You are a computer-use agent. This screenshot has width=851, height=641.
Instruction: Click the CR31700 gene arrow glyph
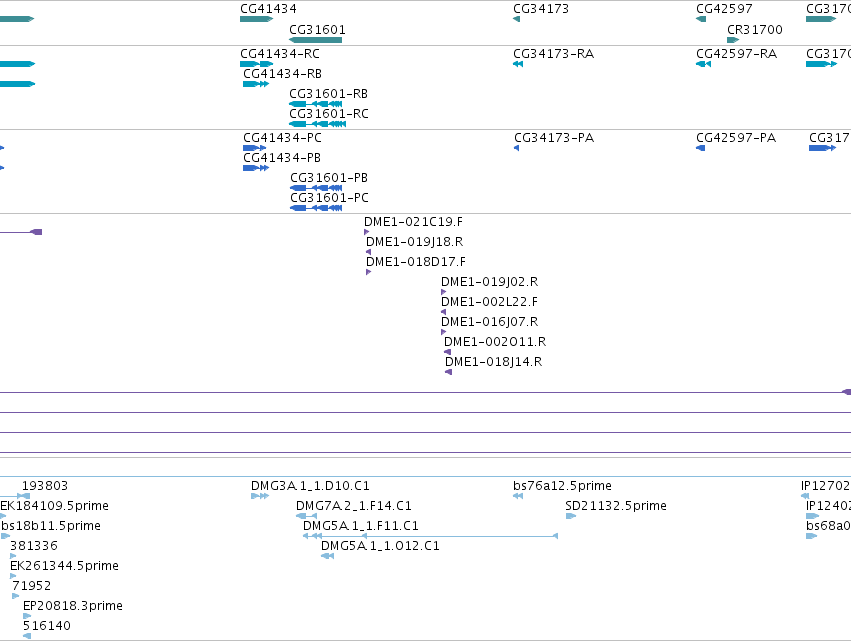tap(733, 40)
